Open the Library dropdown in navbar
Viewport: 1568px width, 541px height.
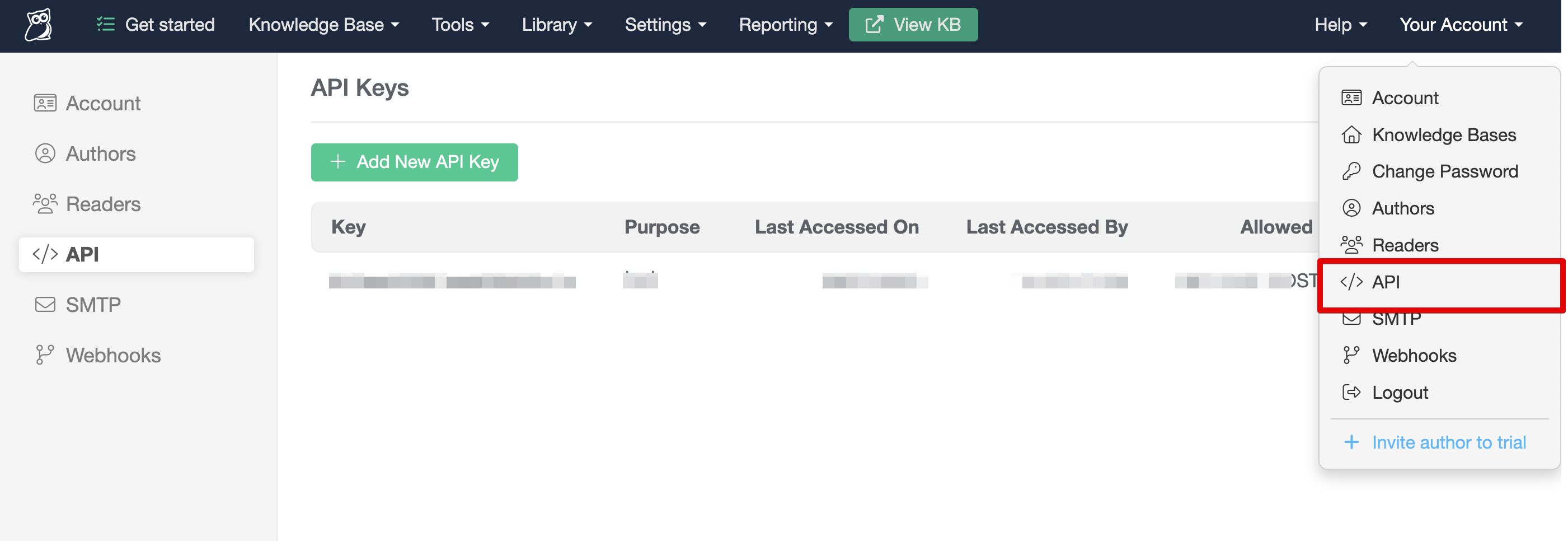[x=556, y=25]
